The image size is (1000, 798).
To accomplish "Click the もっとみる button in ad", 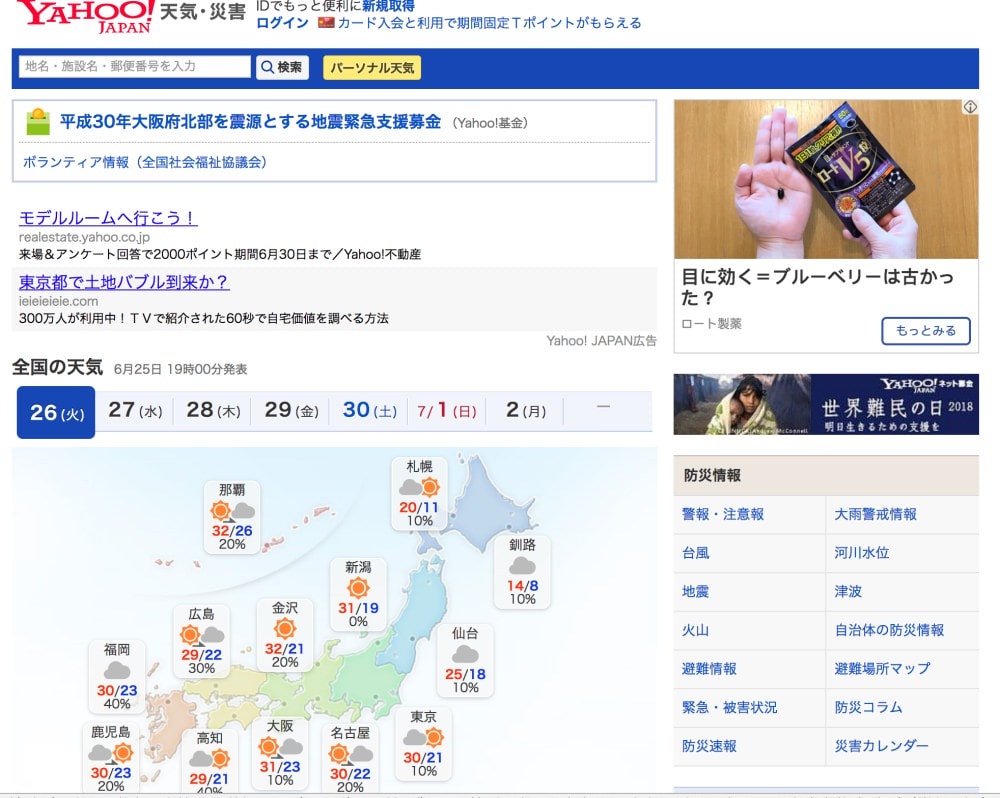I will coord(925,331).
